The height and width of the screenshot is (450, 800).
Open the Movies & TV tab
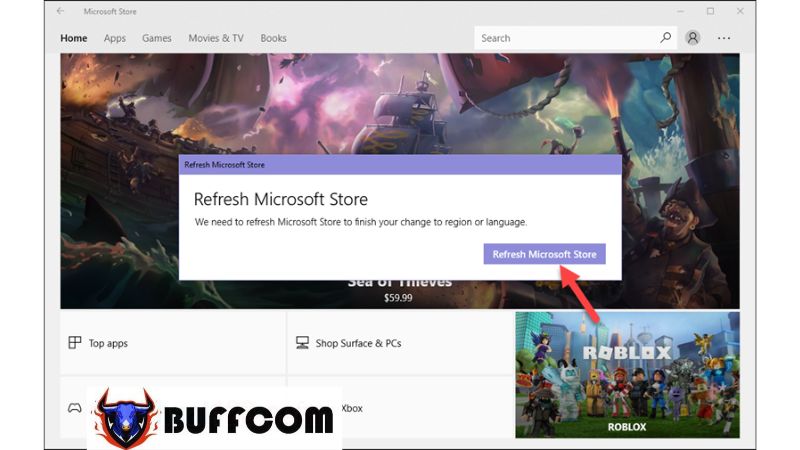(216, 38)
